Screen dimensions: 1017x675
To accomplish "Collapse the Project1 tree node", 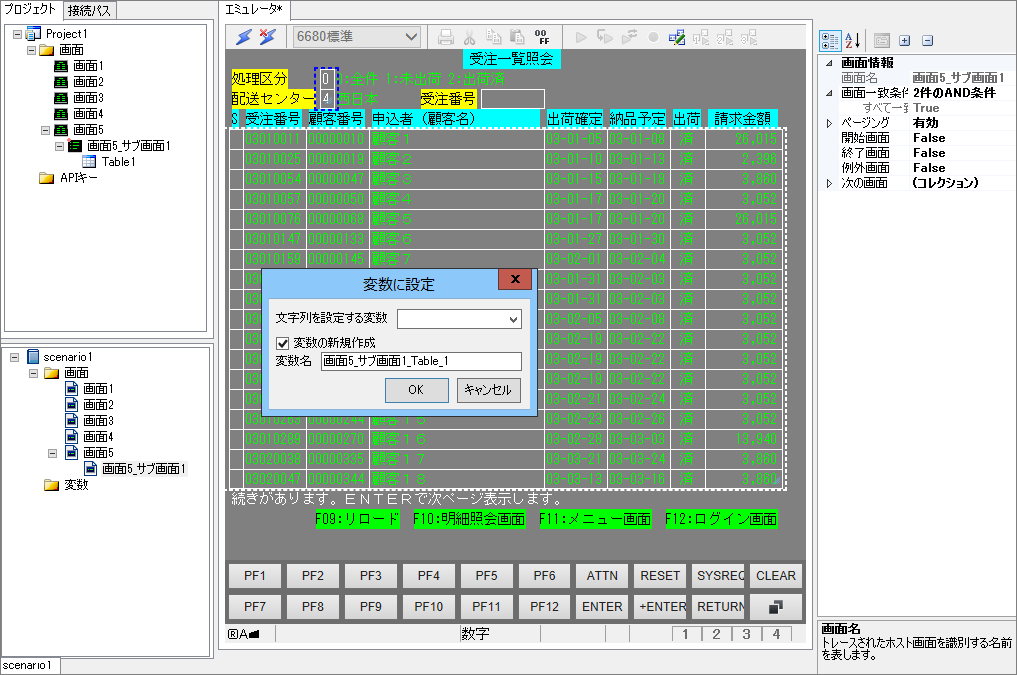I will coord(18,34).
